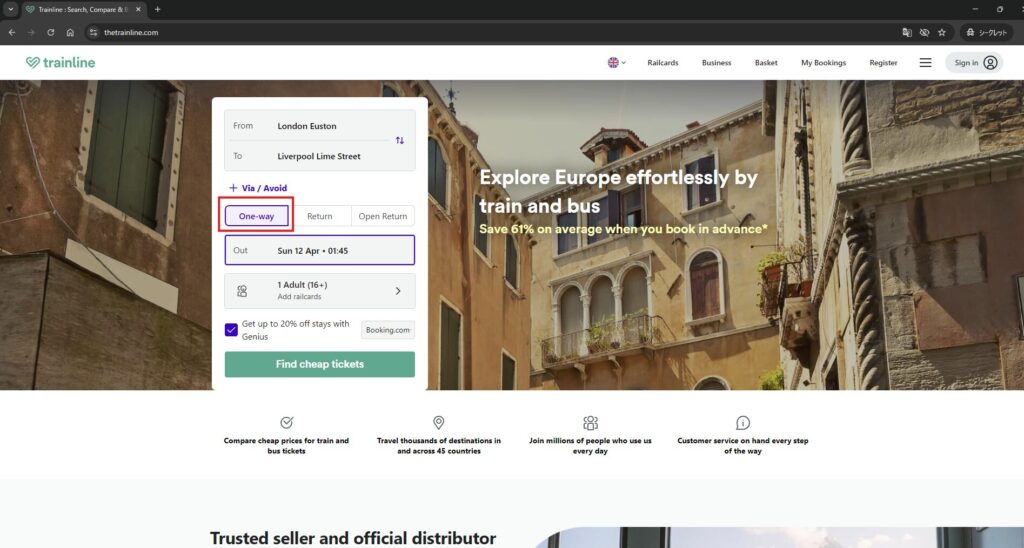This screenshot has width=1024, height=548.
Task: Click the Out date field
Action: [x=319, y=250]
